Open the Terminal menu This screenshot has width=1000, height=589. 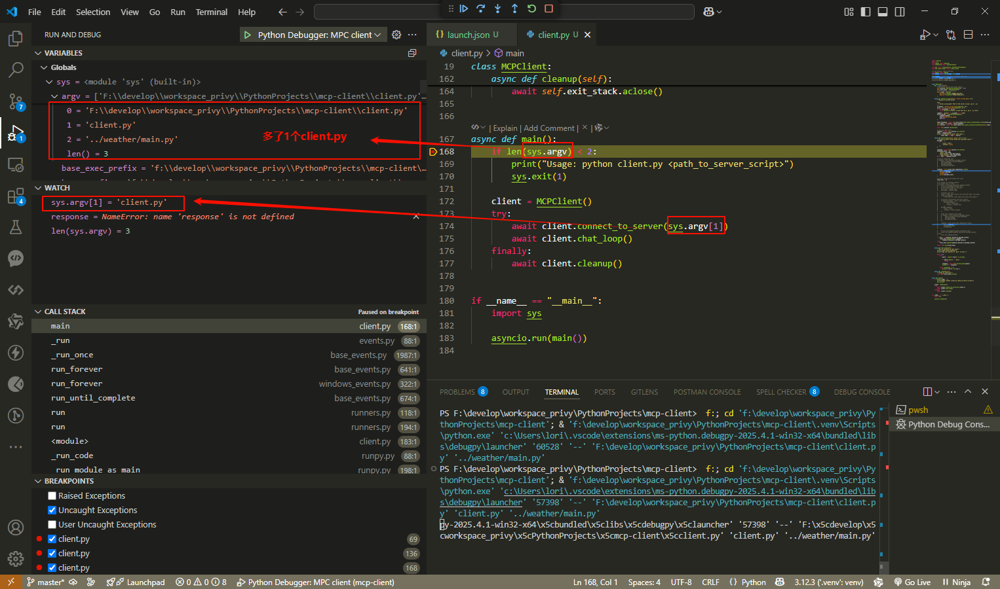pos(211,12)
